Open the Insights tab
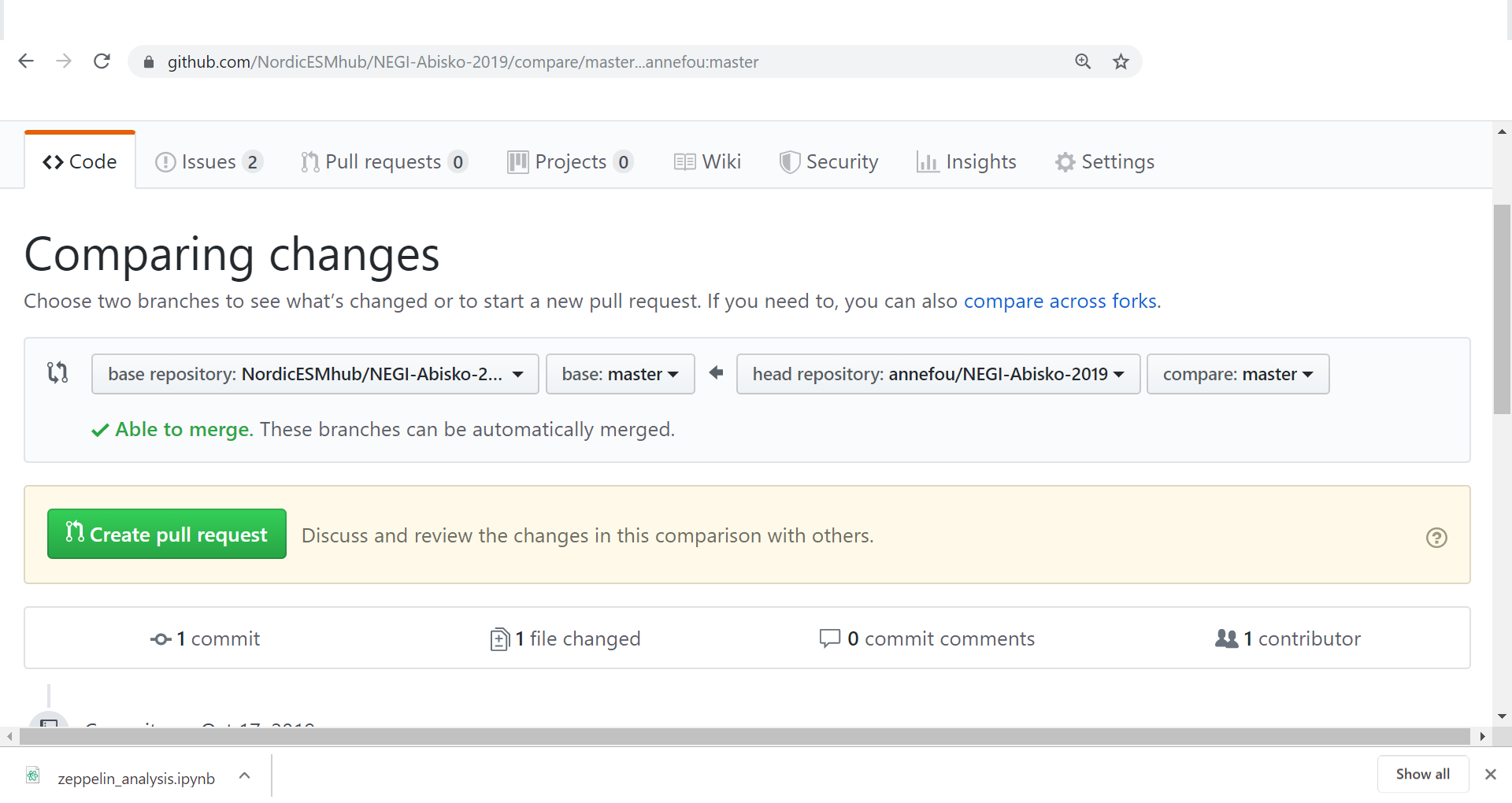Image resolution: width=1512 pixels, height=803 pixels. (x=966, y=161)
